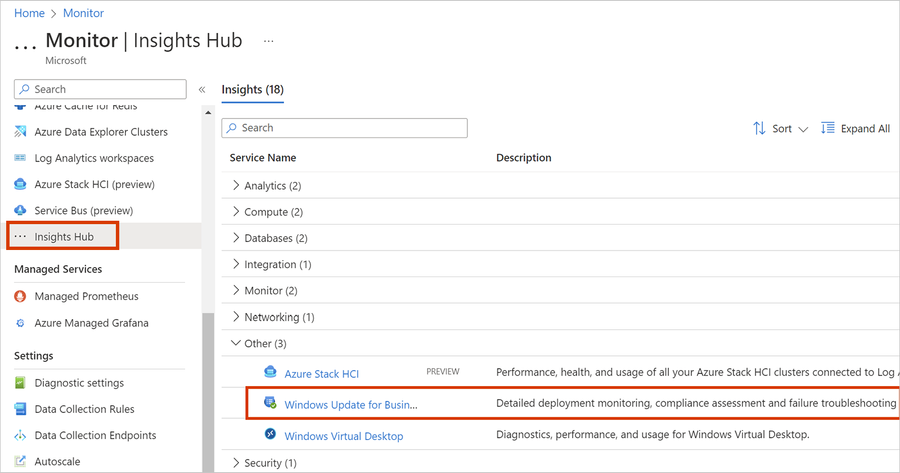Open Data Collection Rules menu item

coord(84,409)
